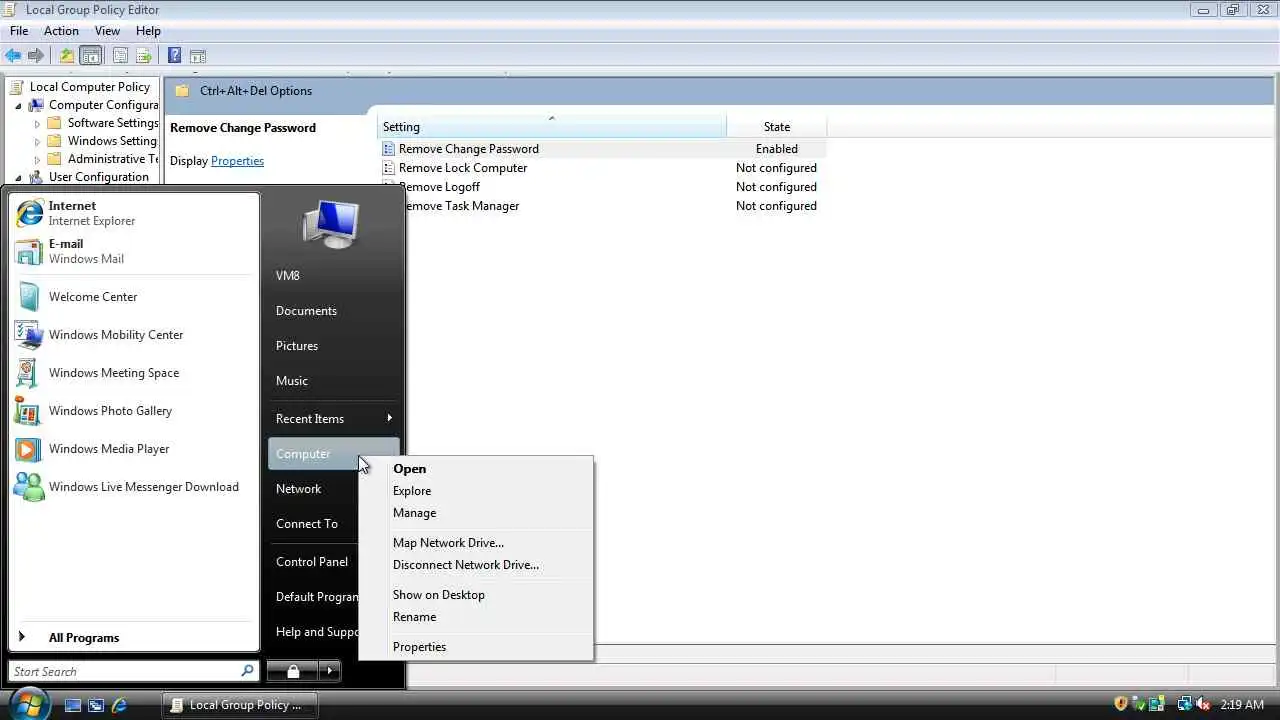1280x720 pixels.
Task: Click the Windows Meeting Space icon
Action: tap(27, 373)
